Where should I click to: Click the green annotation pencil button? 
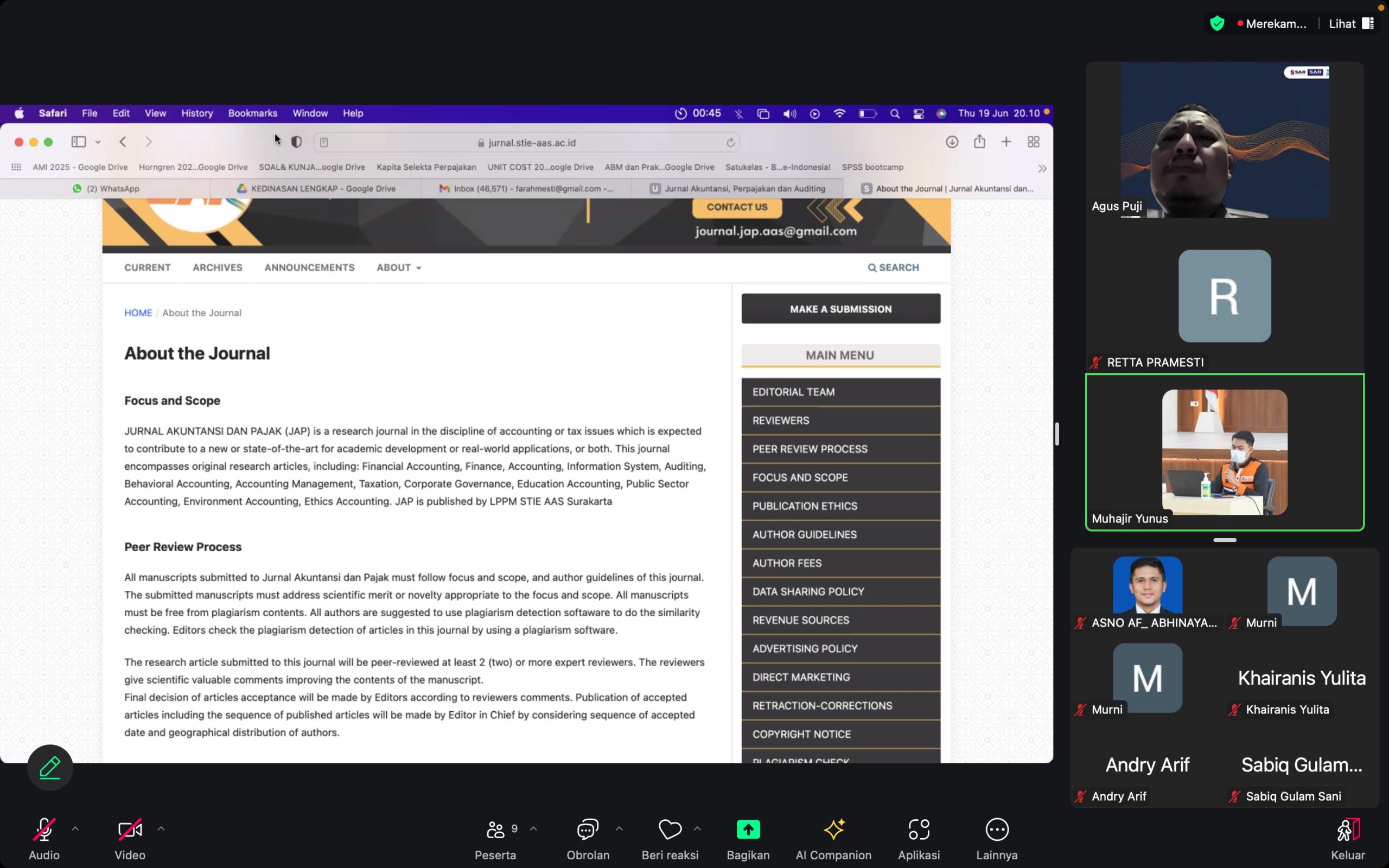[50, 768]
